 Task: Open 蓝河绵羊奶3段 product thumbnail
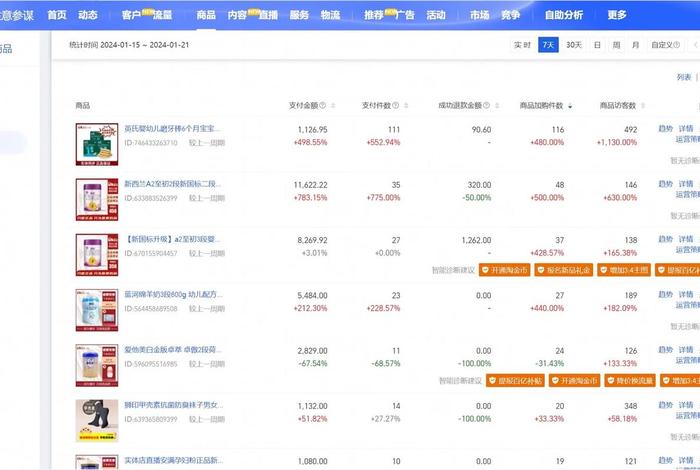coord(97,310)
